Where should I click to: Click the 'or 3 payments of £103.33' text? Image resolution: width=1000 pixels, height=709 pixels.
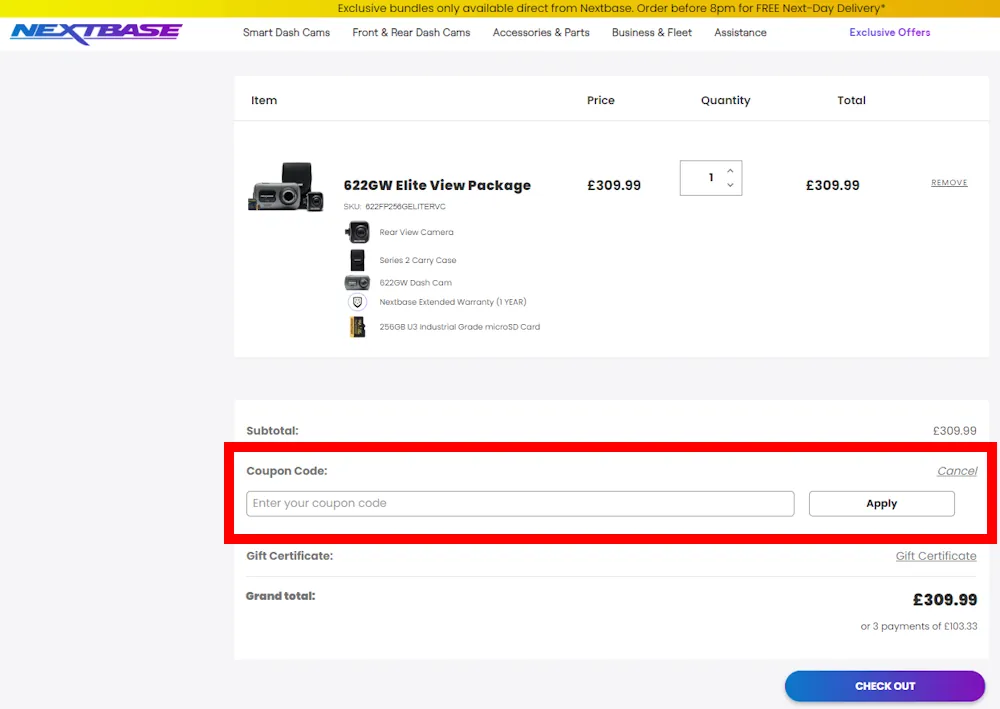[x=918, y=626]
